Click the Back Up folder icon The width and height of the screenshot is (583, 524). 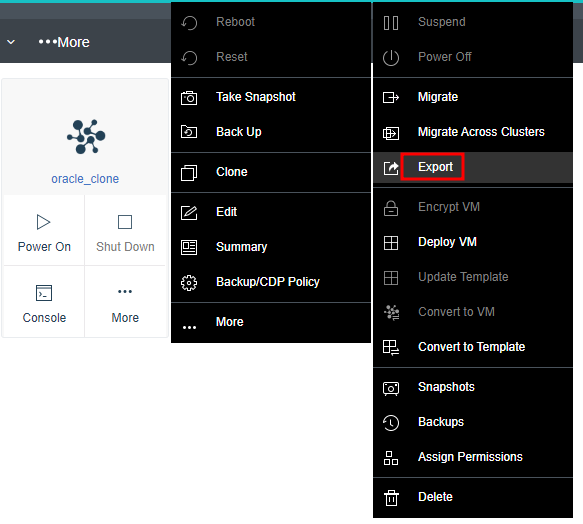tap(189, 132)
